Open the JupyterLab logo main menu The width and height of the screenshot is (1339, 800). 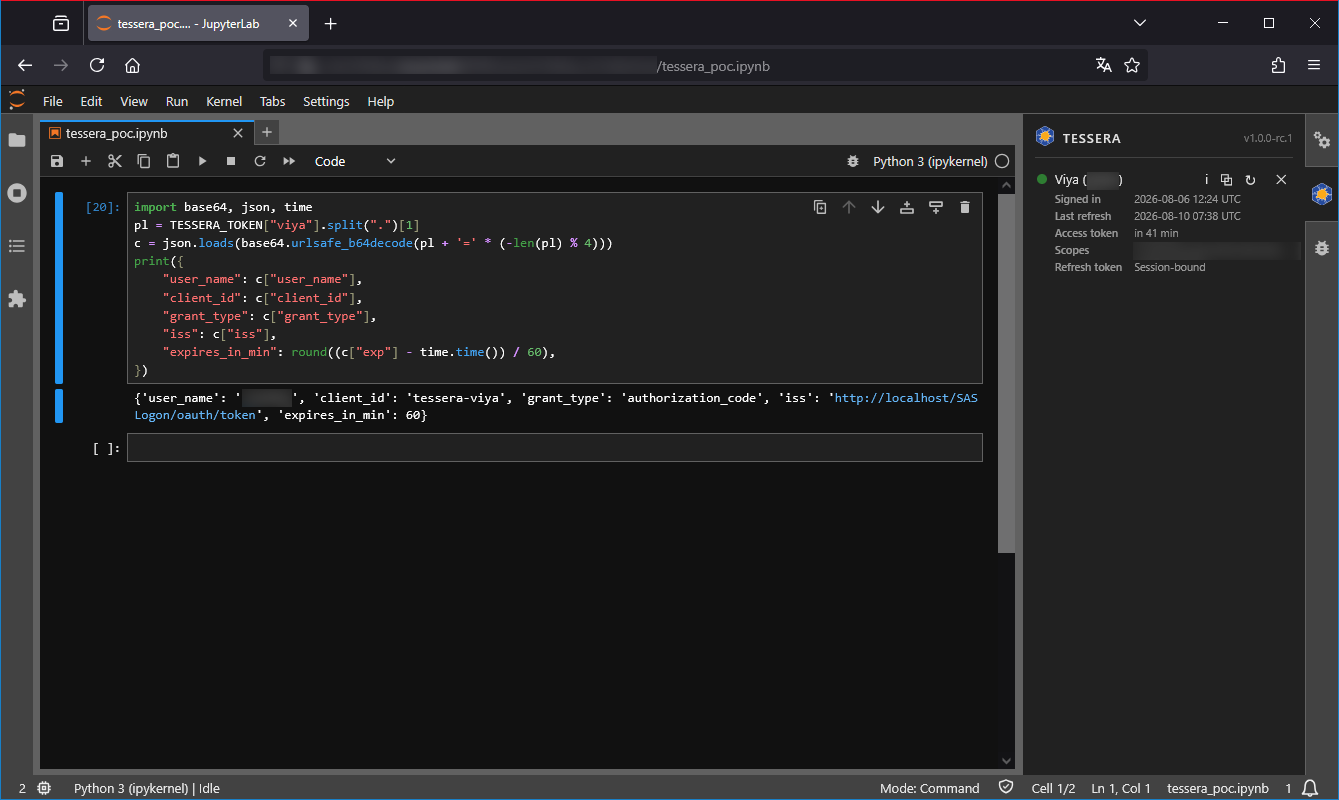pos(17,100)
